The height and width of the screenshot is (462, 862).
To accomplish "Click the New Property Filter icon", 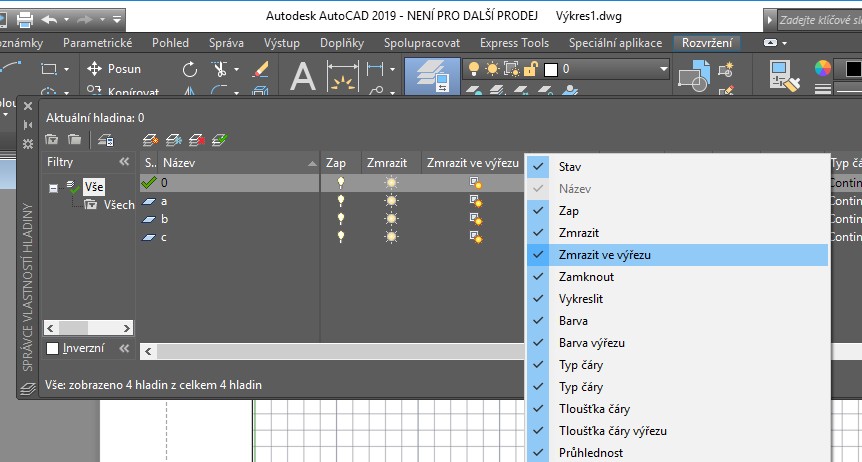I will [x=52, y=140].
